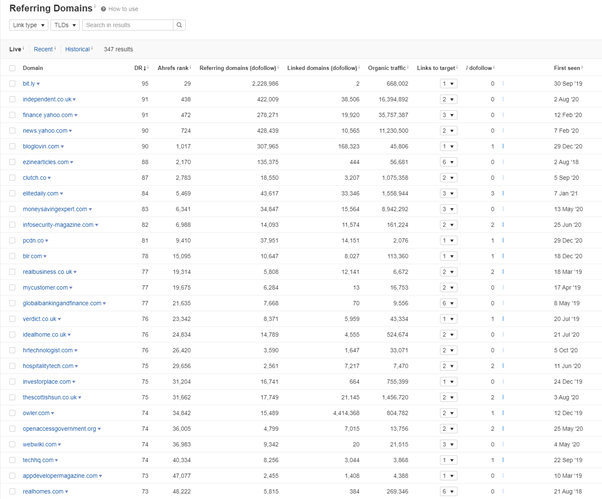The height and width of the screenshot is (499, 602).
Task: Open the globalbankingandfinance.com domain link
Action: tap(62, 303)
